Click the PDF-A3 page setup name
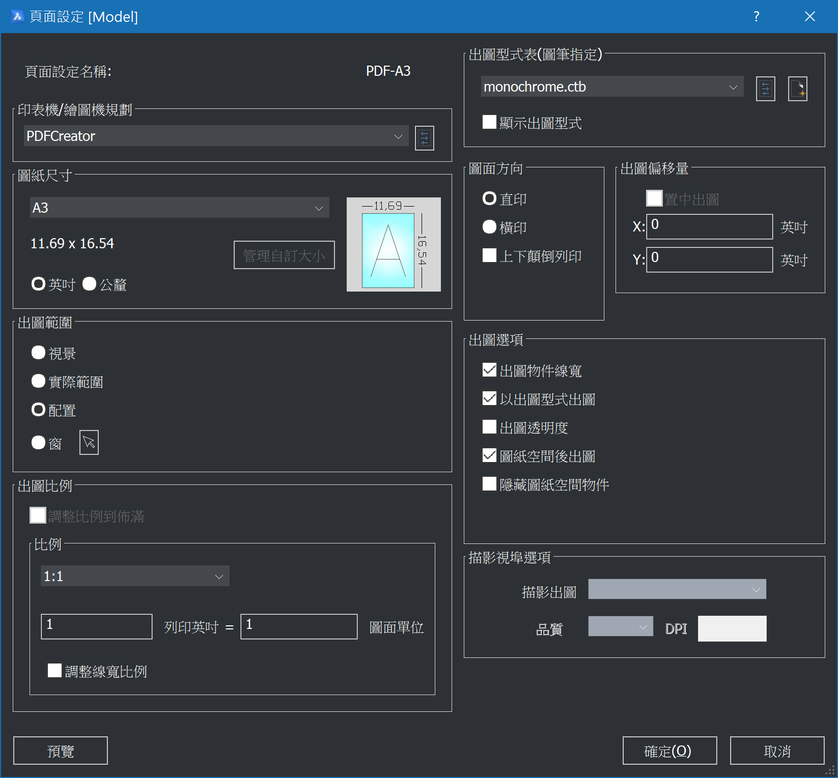838x778 pixels. (x=388, y=71)
